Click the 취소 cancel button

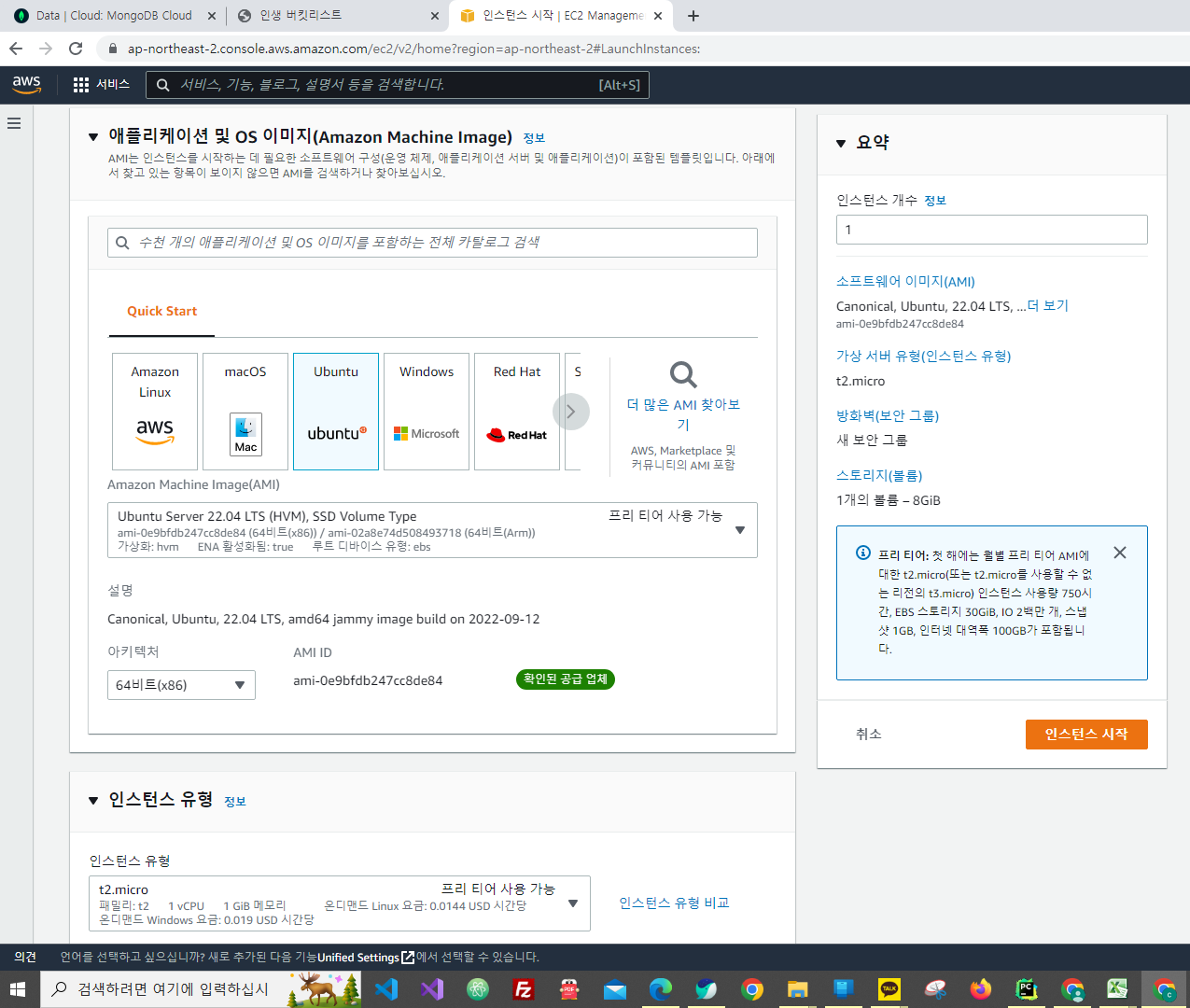coord(869,735)
